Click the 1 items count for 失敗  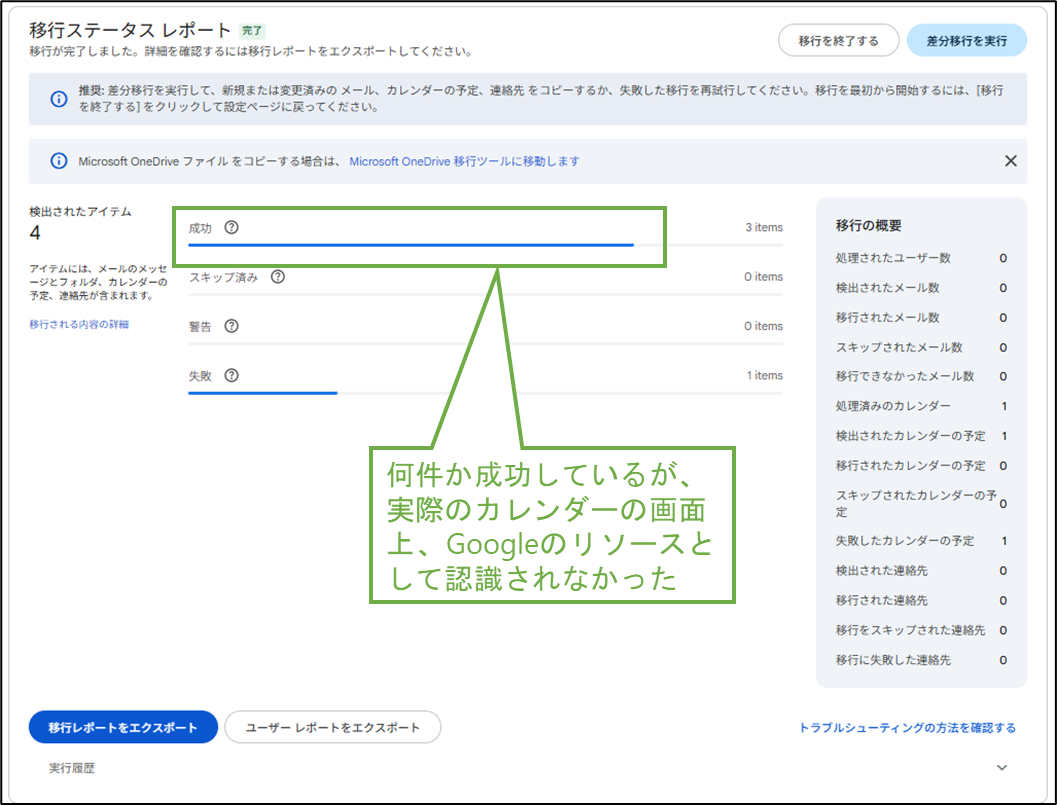(764, 375)
